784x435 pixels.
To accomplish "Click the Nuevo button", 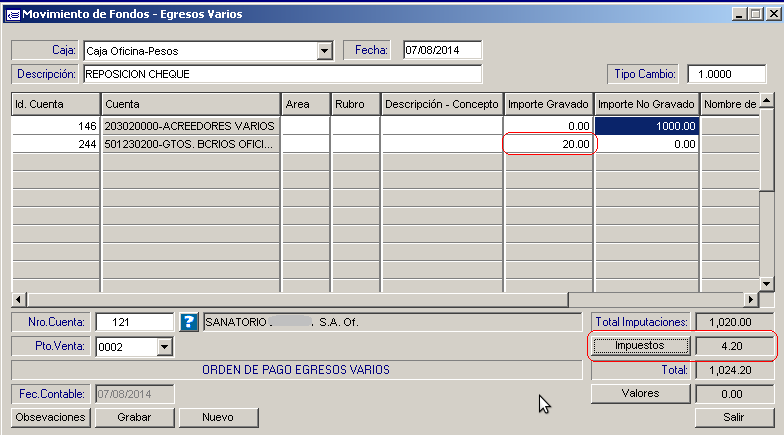I will pyautogui.click(x=218, y=418).
